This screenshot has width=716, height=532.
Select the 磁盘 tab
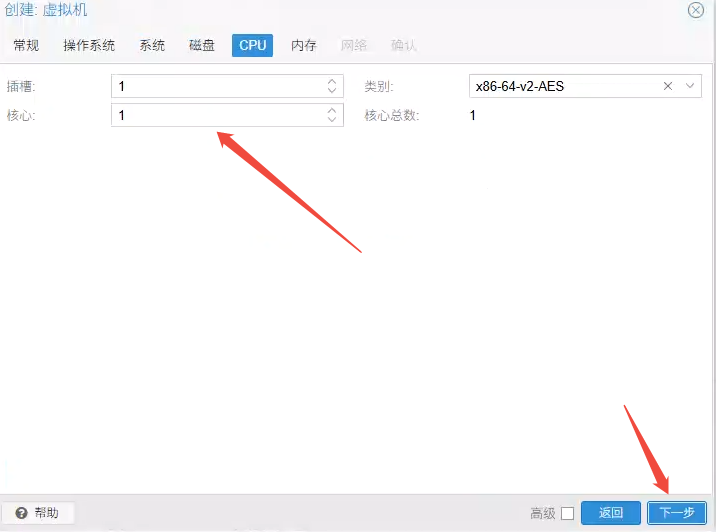point(202,45)
